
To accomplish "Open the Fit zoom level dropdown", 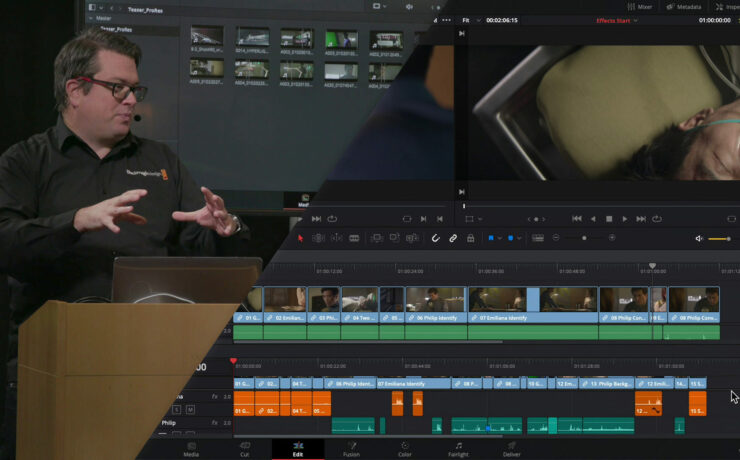I will pyautogui.click(x=471, y=20).
